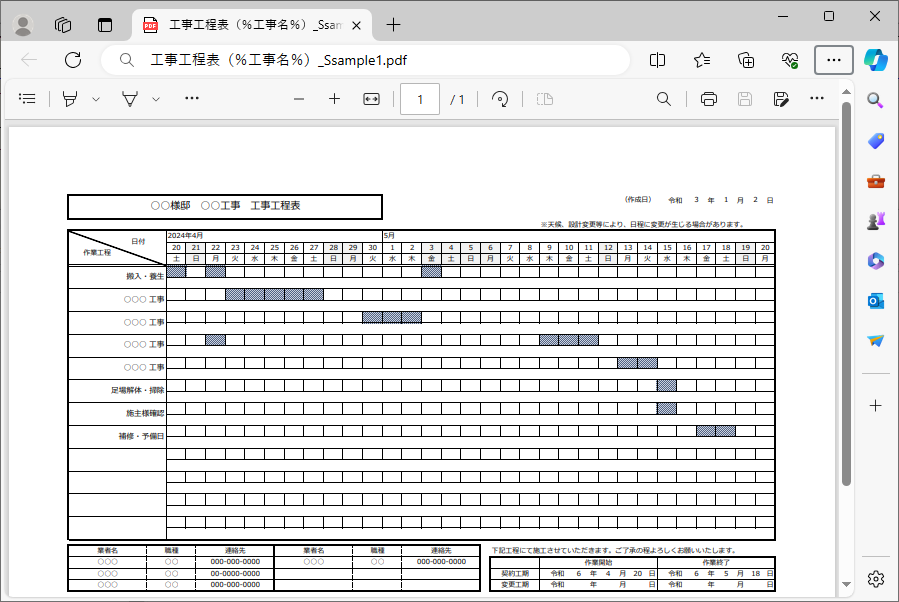Select the text highlighter tool
The height and width of the screenshot is (602, 899).
(x=130, y=98)
